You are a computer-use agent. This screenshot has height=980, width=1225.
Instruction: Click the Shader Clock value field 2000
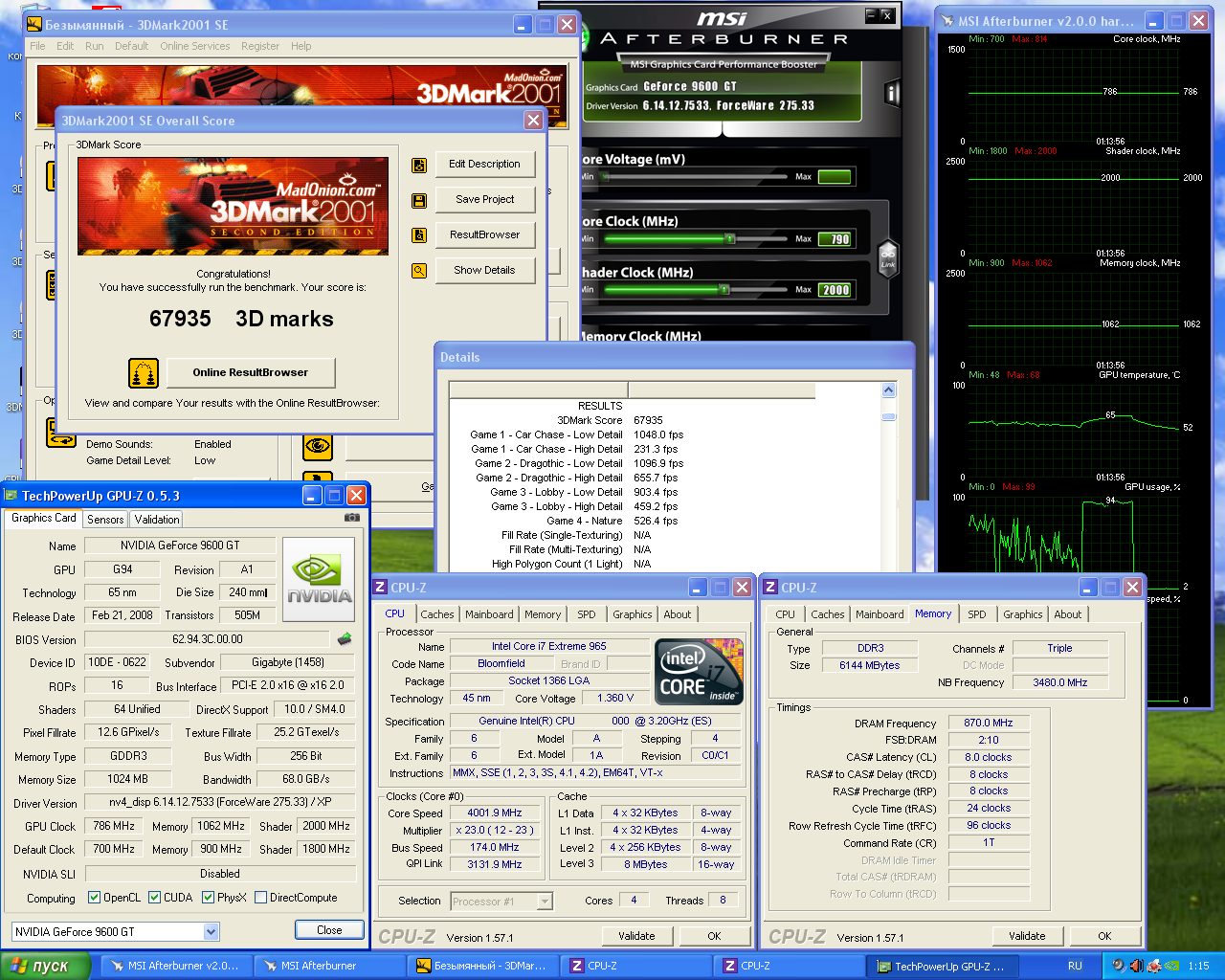point(835,290)
